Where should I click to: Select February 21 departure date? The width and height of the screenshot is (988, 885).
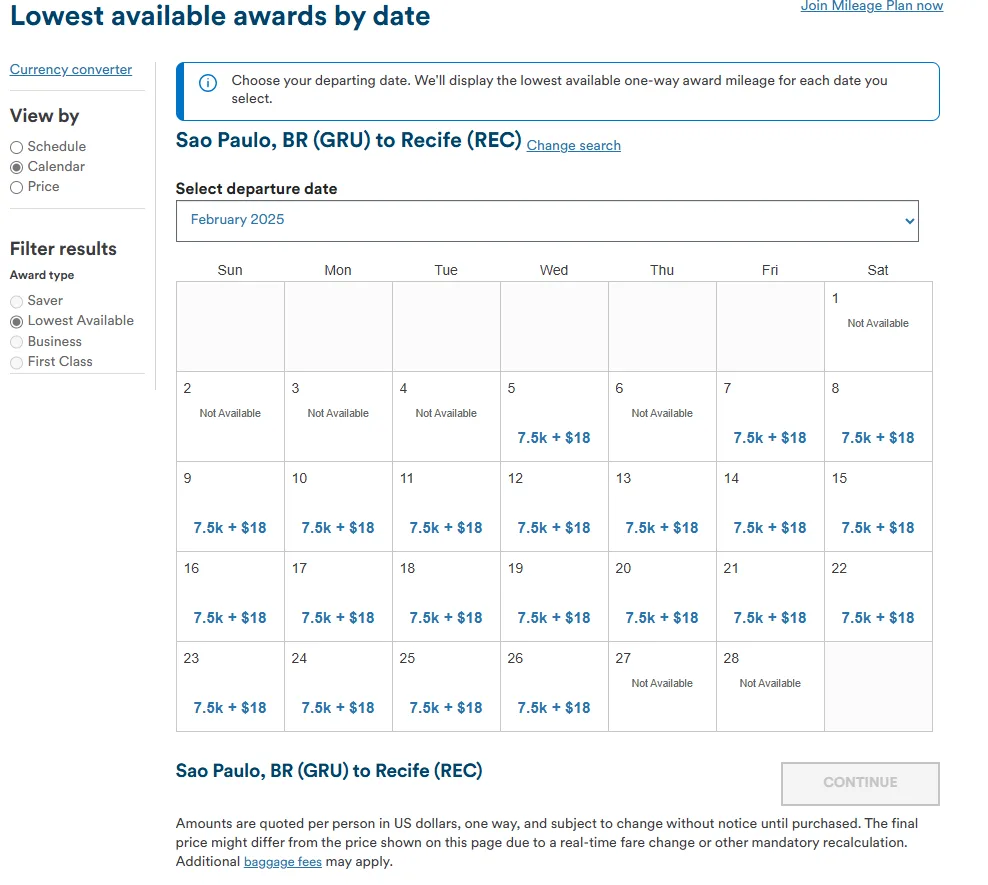point(770,597)
